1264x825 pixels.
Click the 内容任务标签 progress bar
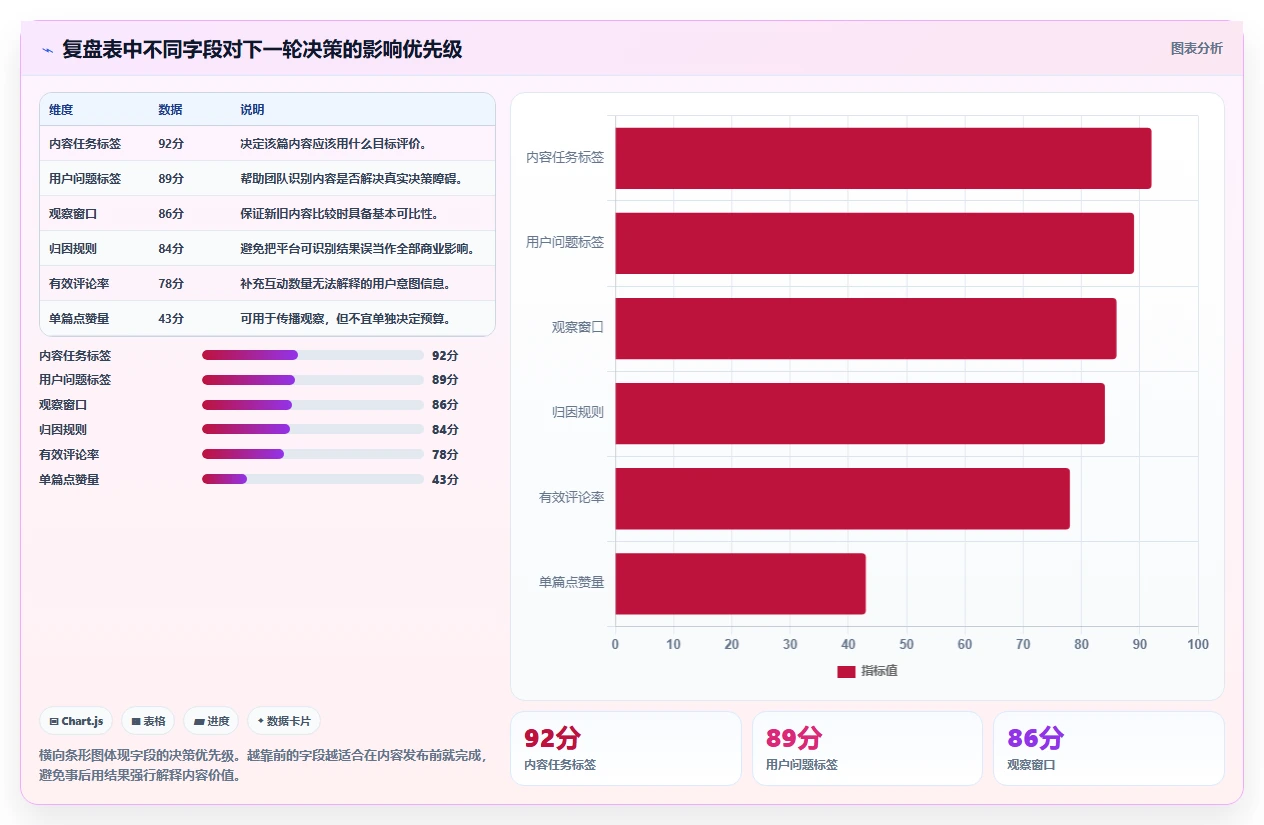click(313, 355)
